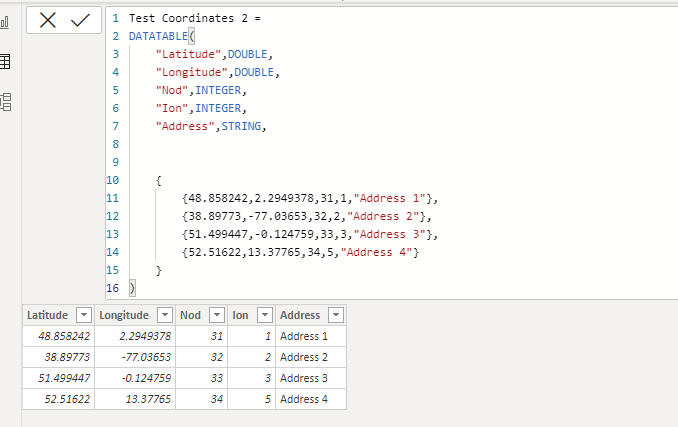The width and height of the screenshot is (678, 427).
Task: Click the cell with latitude 38.89773
Action: coord(58,357)
